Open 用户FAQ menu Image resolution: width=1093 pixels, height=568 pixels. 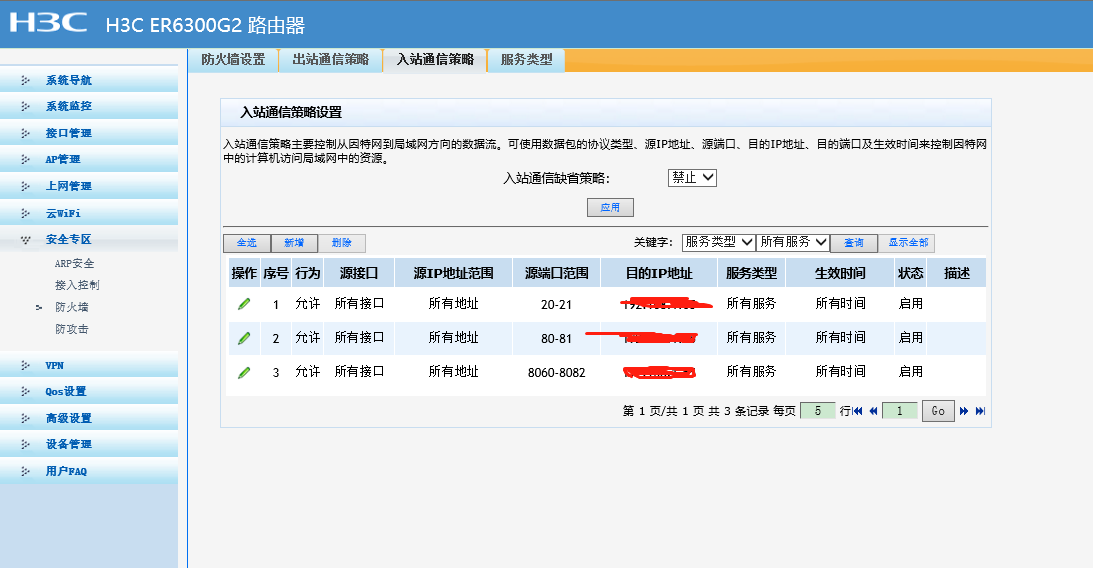(x=89, y=471)
